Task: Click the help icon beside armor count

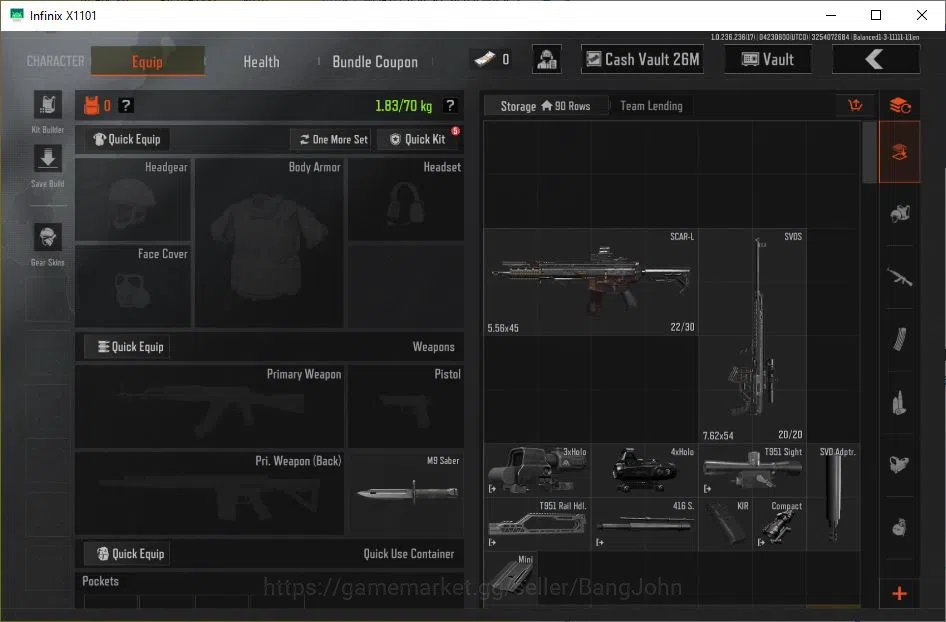Action: point(125,106)
